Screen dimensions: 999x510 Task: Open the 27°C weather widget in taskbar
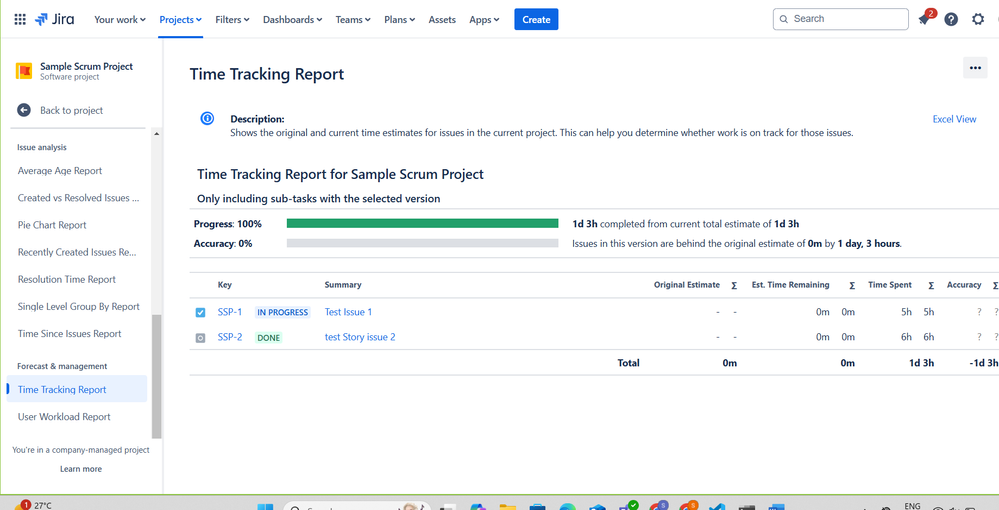(33, 505)
